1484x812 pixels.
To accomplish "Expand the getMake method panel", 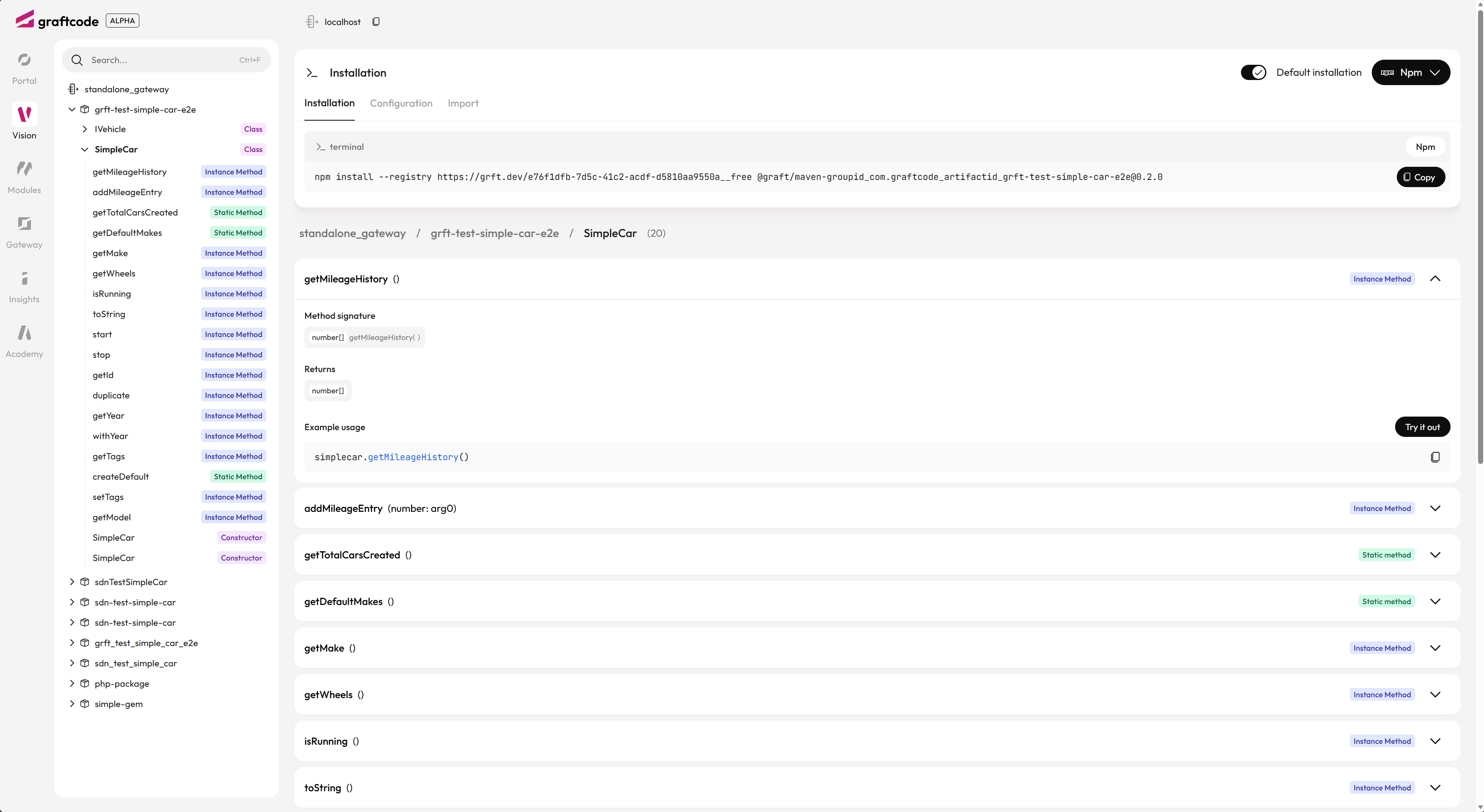I will click(x=1435, y=649).
